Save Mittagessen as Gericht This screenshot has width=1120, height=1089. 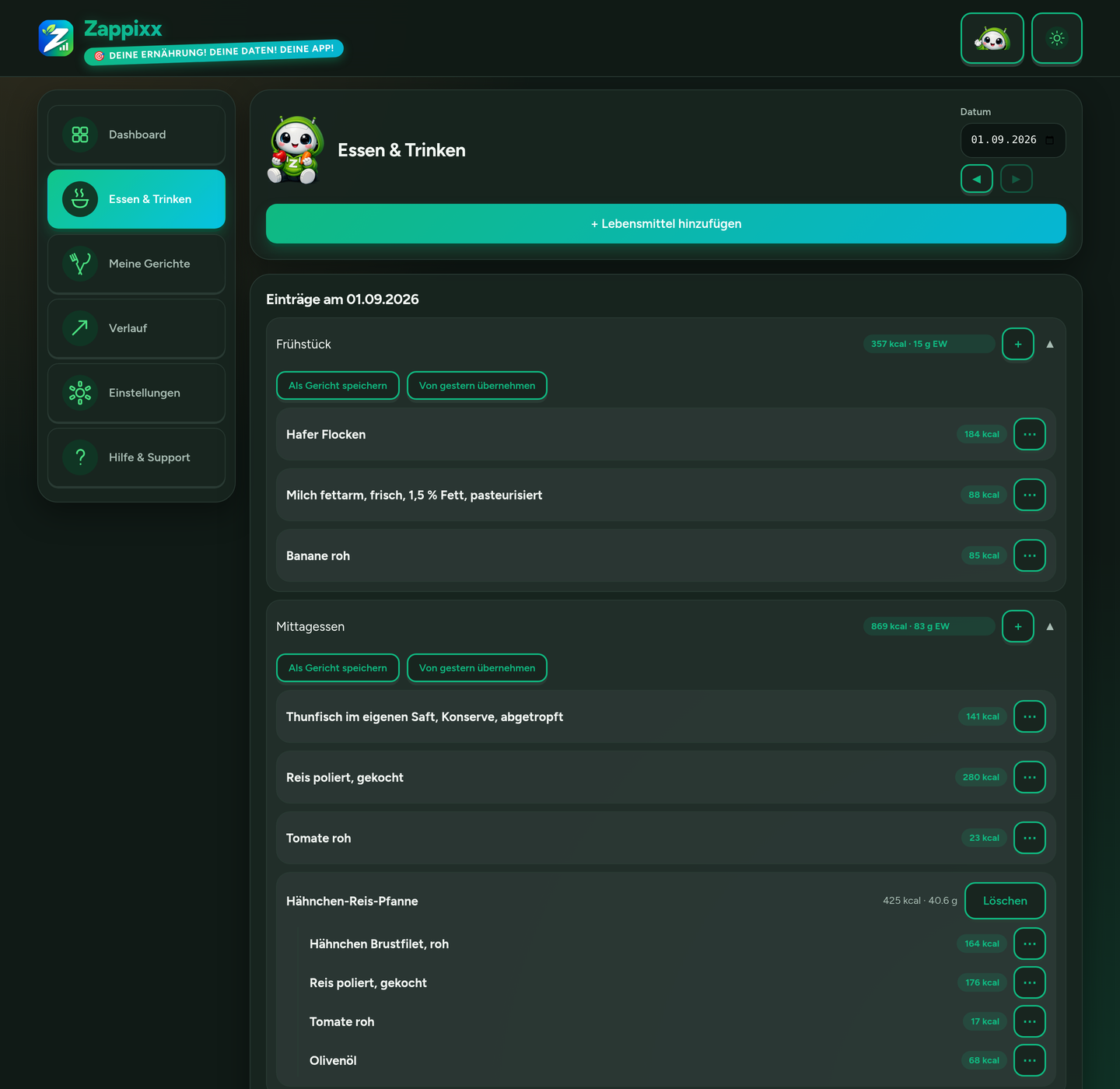[x=338, y=668]
